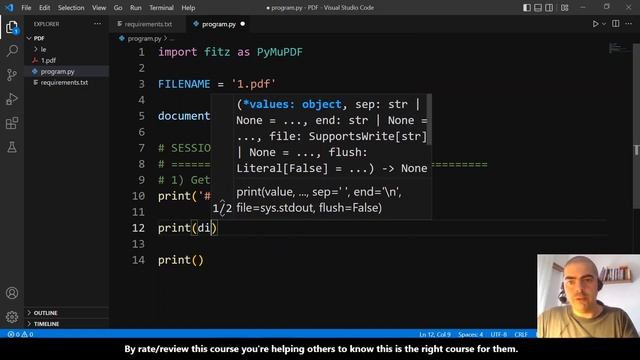This screenshot has height=360, width=640.
Task: Open the Testing flask view
Action: [12, 147]
